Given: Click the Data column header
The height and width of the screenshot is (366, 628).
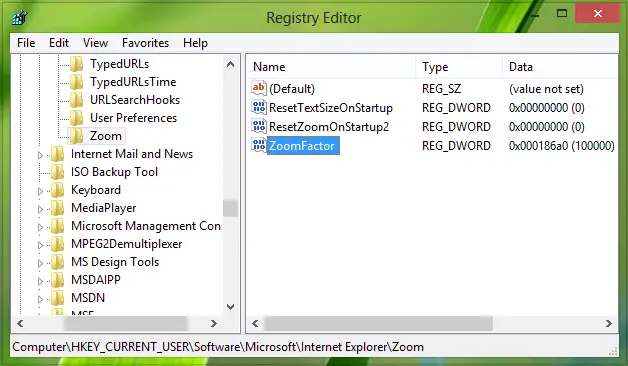Looking at the screenshot, I should [x=560, y=67].
